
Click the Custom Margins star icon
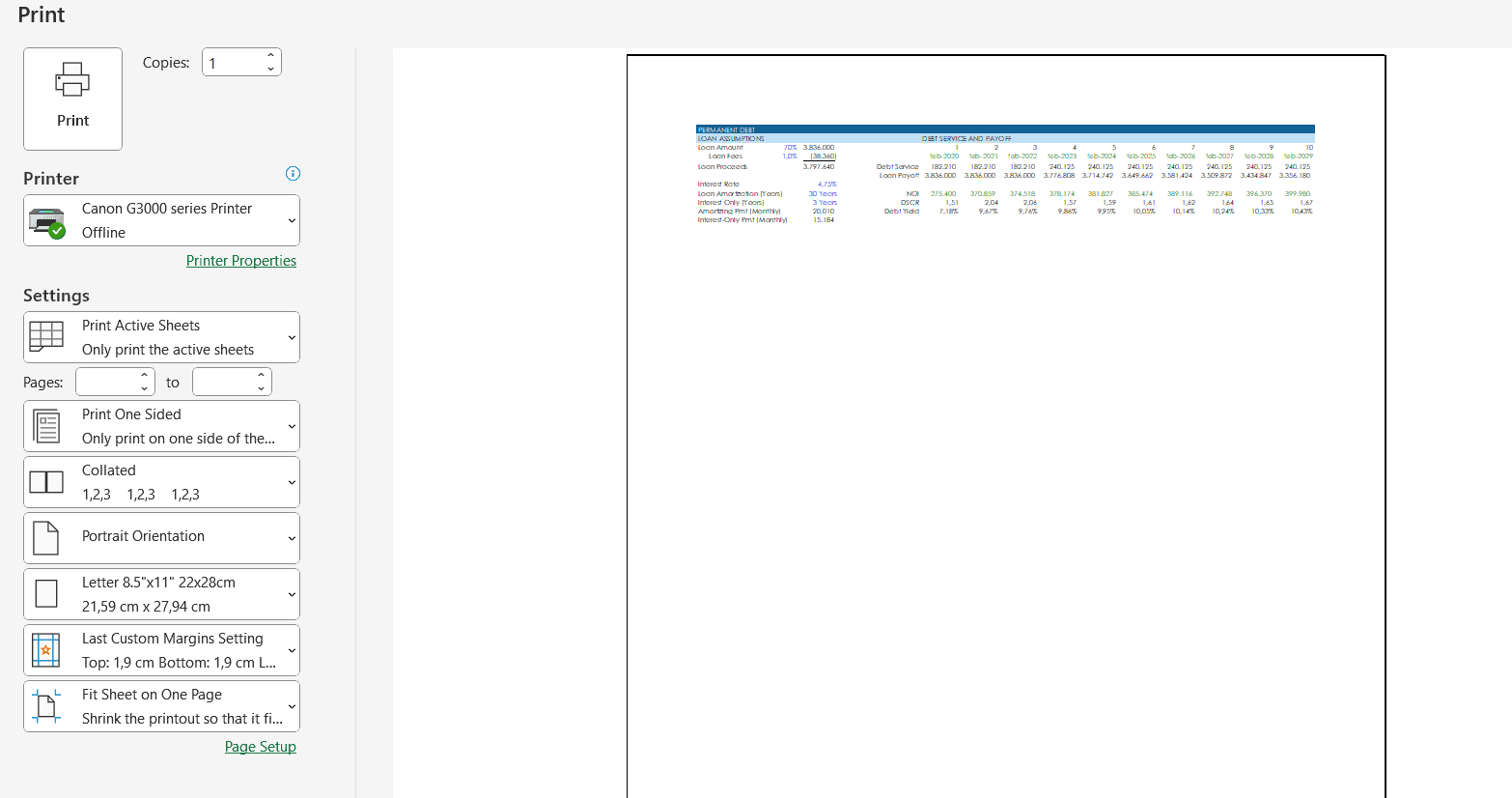tap(46, 650)
